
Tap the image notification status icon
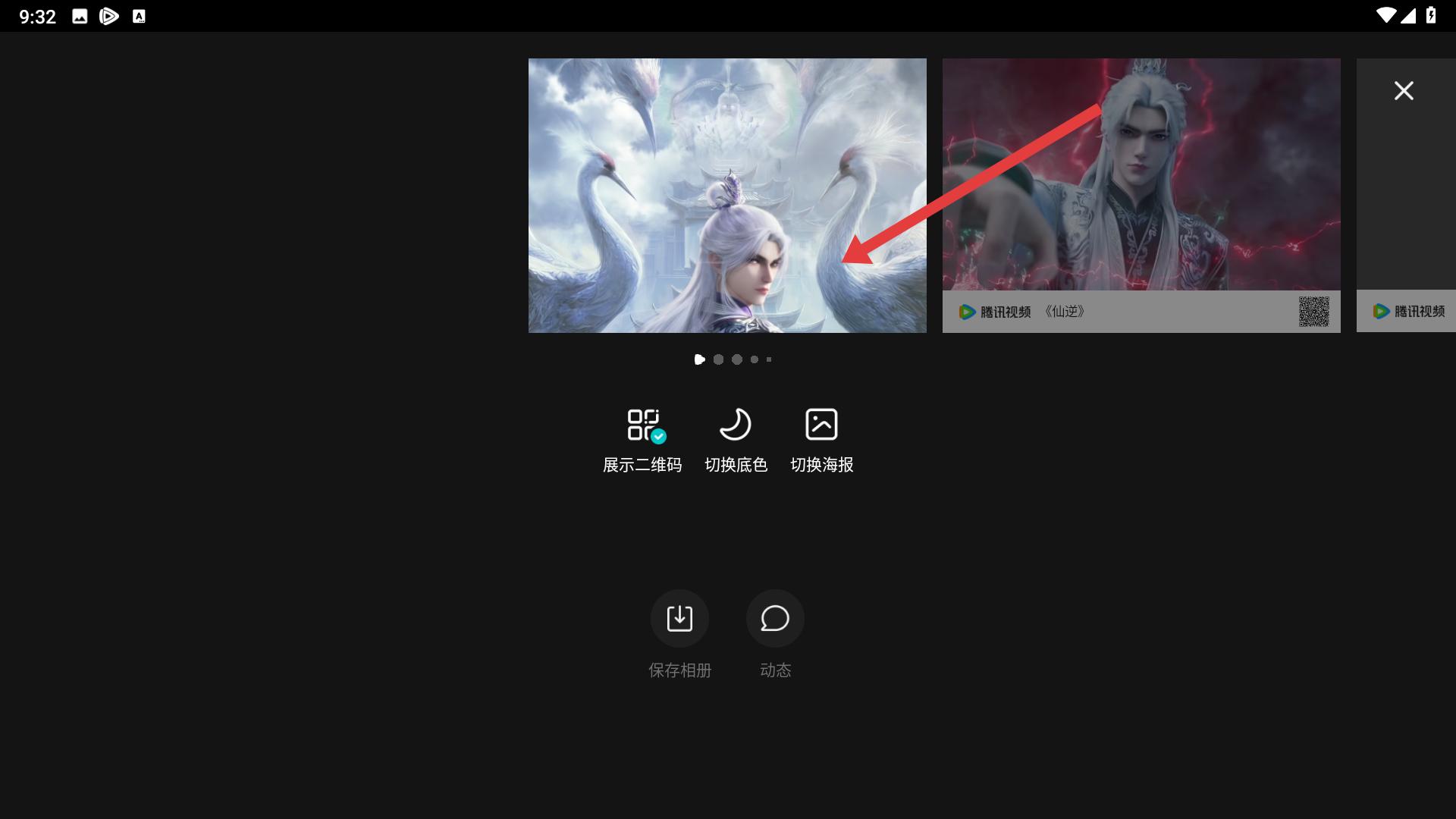(80, 17)
